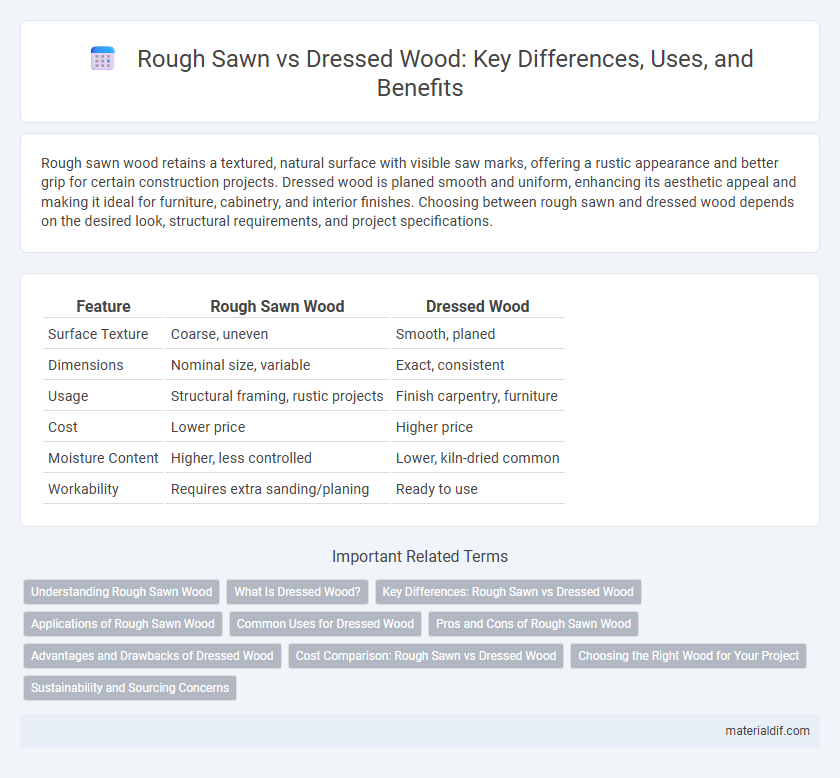
Task: Open the 'Understanding Rough Sawn Wood' tag
Action: (122, 592)
